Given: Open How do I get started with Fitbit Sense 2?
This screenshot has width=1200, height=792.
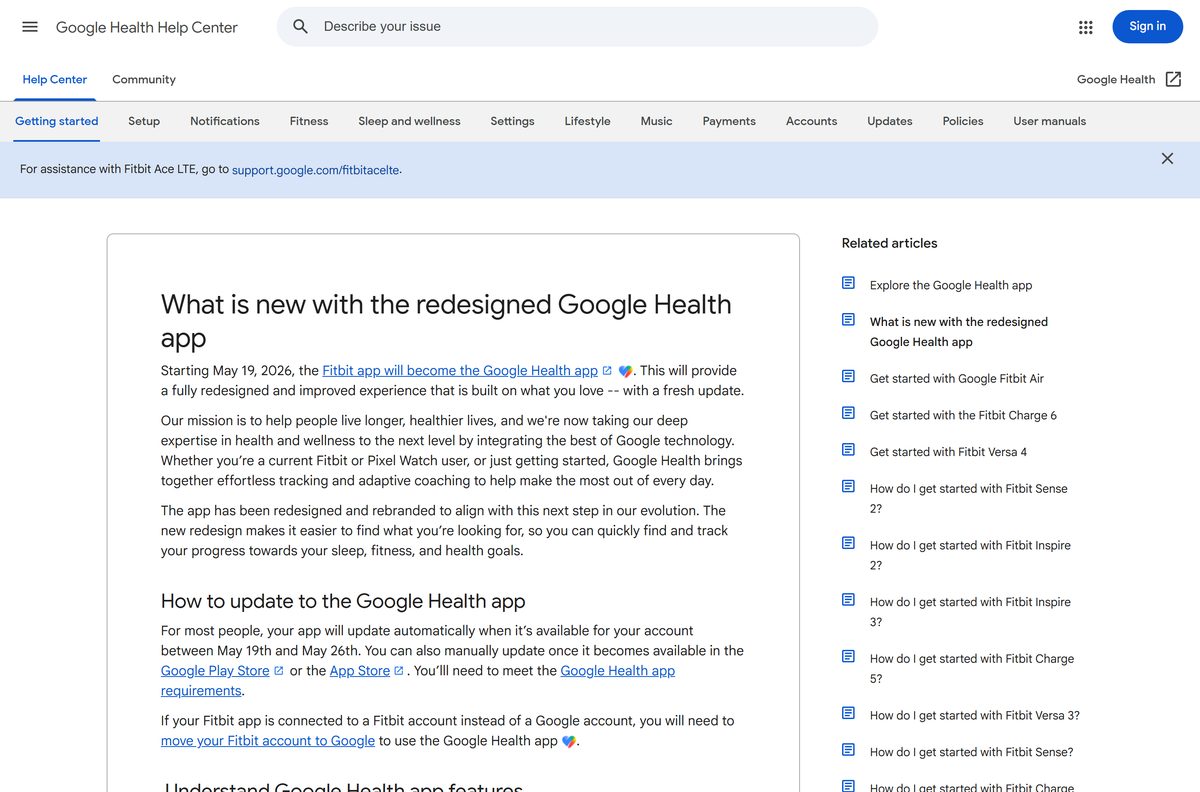Looking at the screenshot, I should (969, 498).
